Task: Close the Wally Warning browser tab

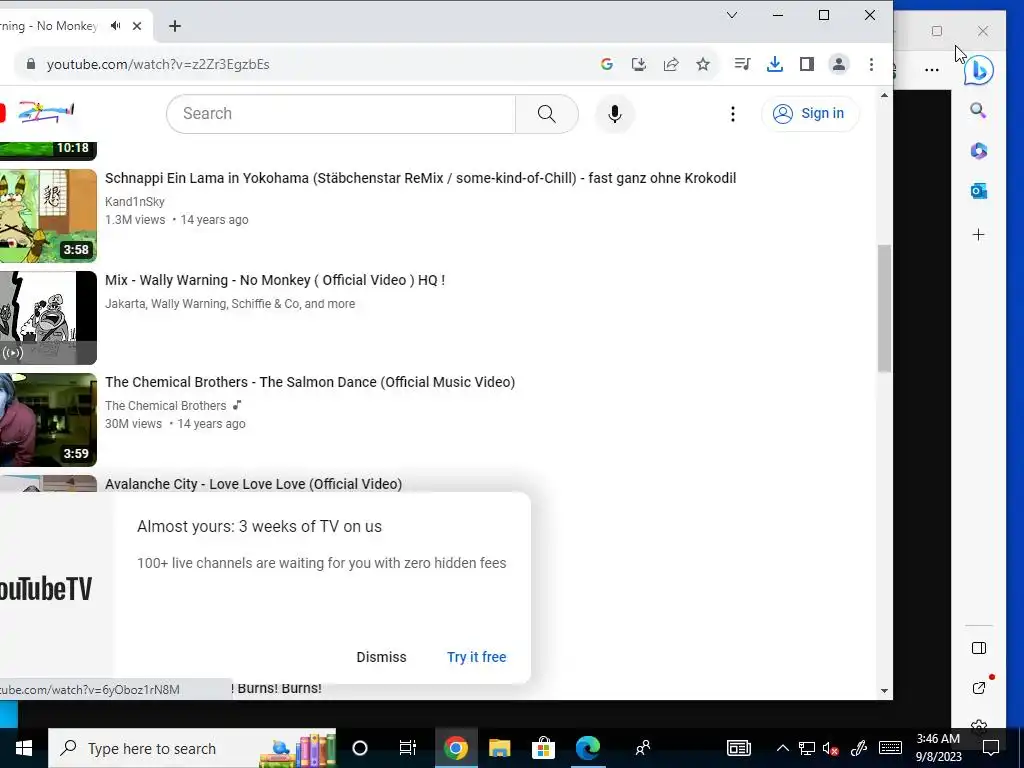Action: coord(136,26)
